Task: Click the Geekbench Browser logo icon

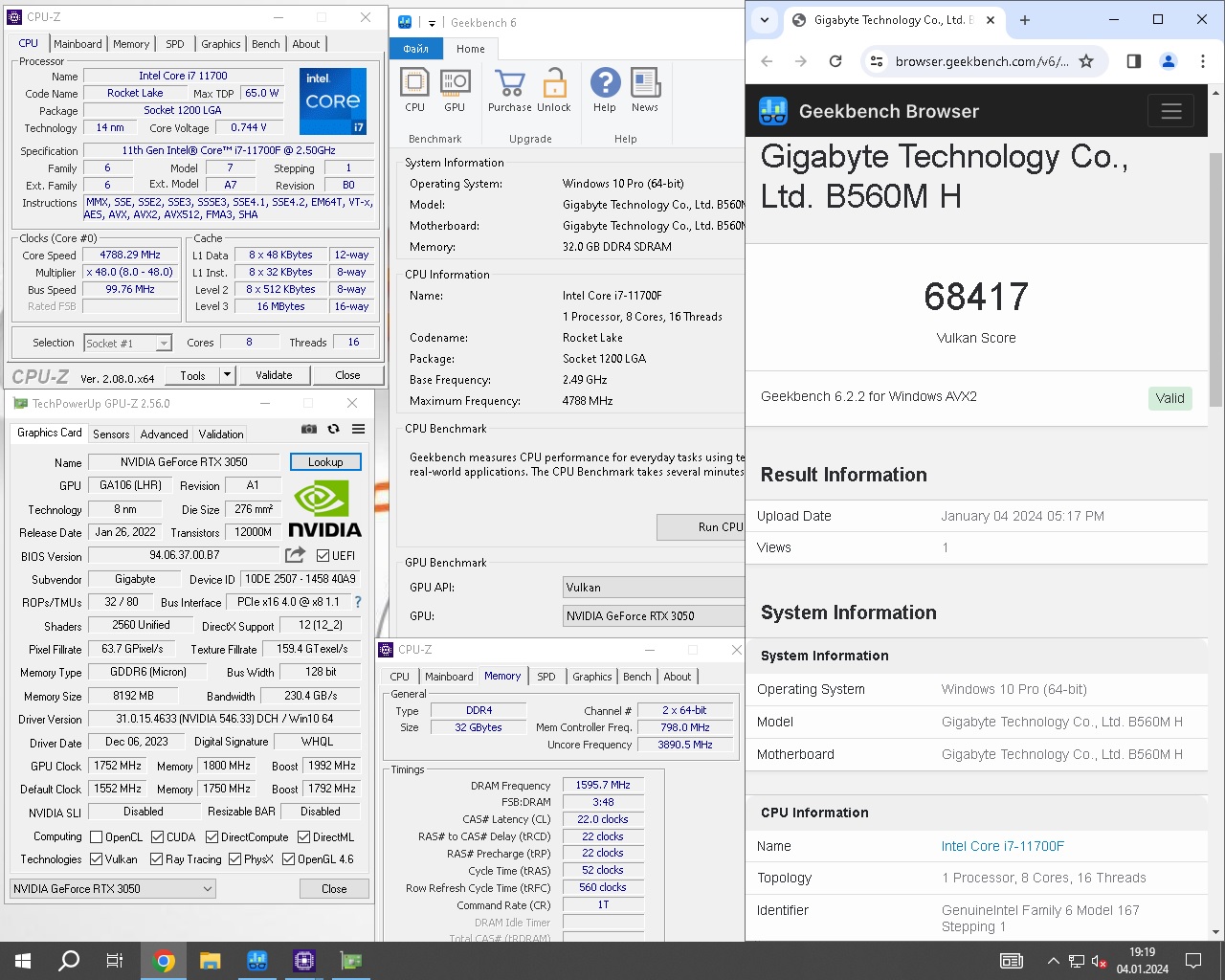Action: [773, 111]
